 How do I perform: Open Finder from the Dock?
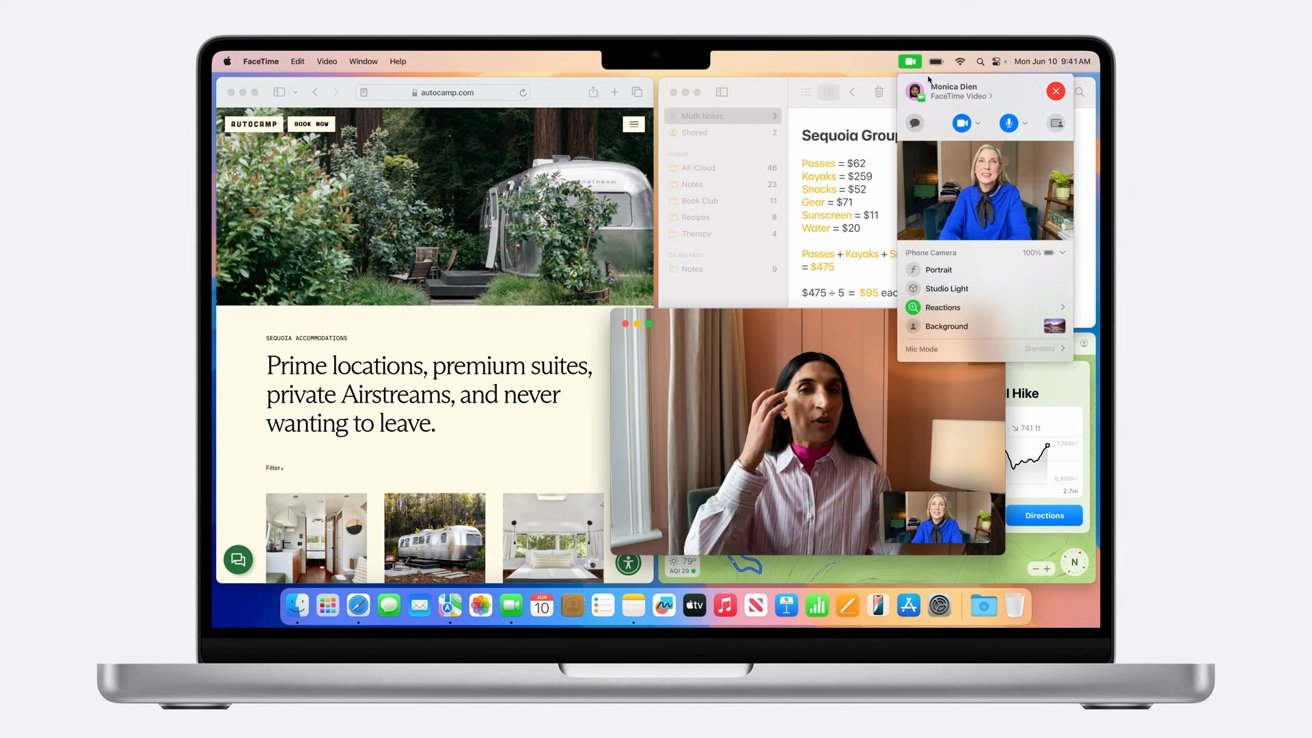click(297, 605)
